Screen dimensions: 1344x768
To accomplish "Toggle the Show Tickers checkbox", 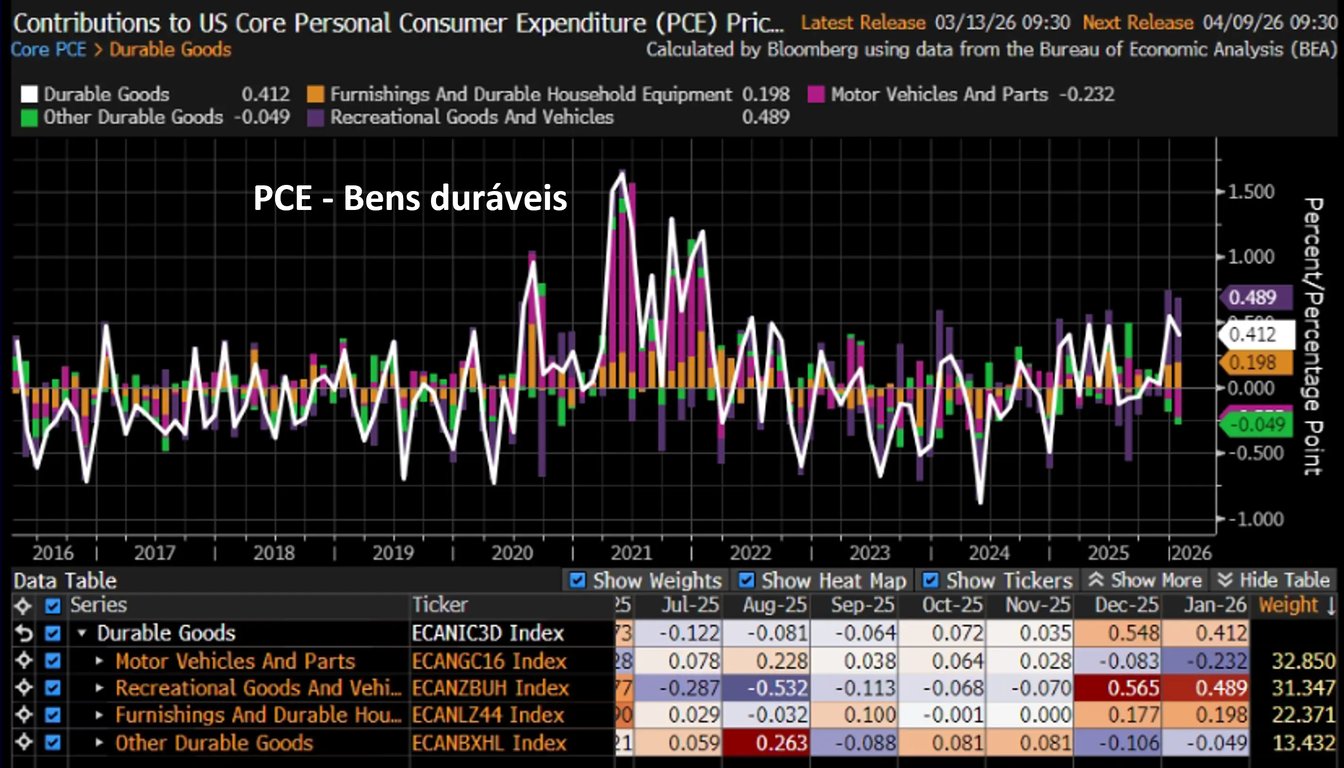I will 930,580.
